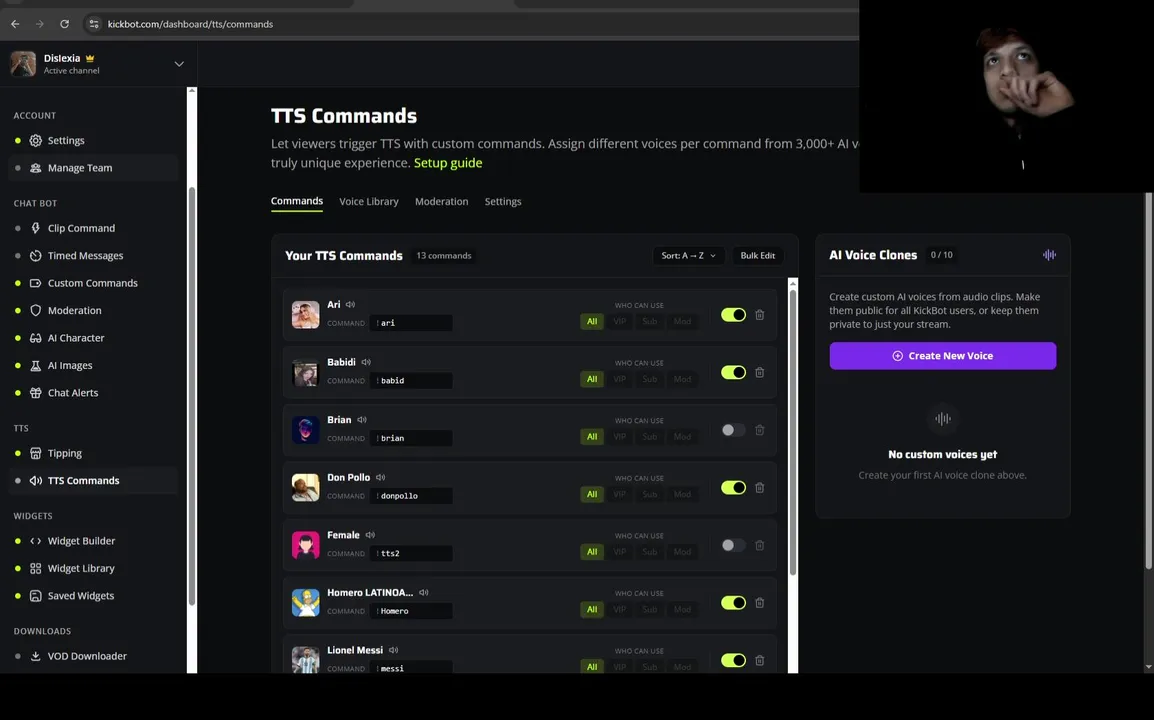The image size is (1154, 720).
Task: Click the Widget Library grid icon
Action: pyautogui.click(x=35, y=568)
